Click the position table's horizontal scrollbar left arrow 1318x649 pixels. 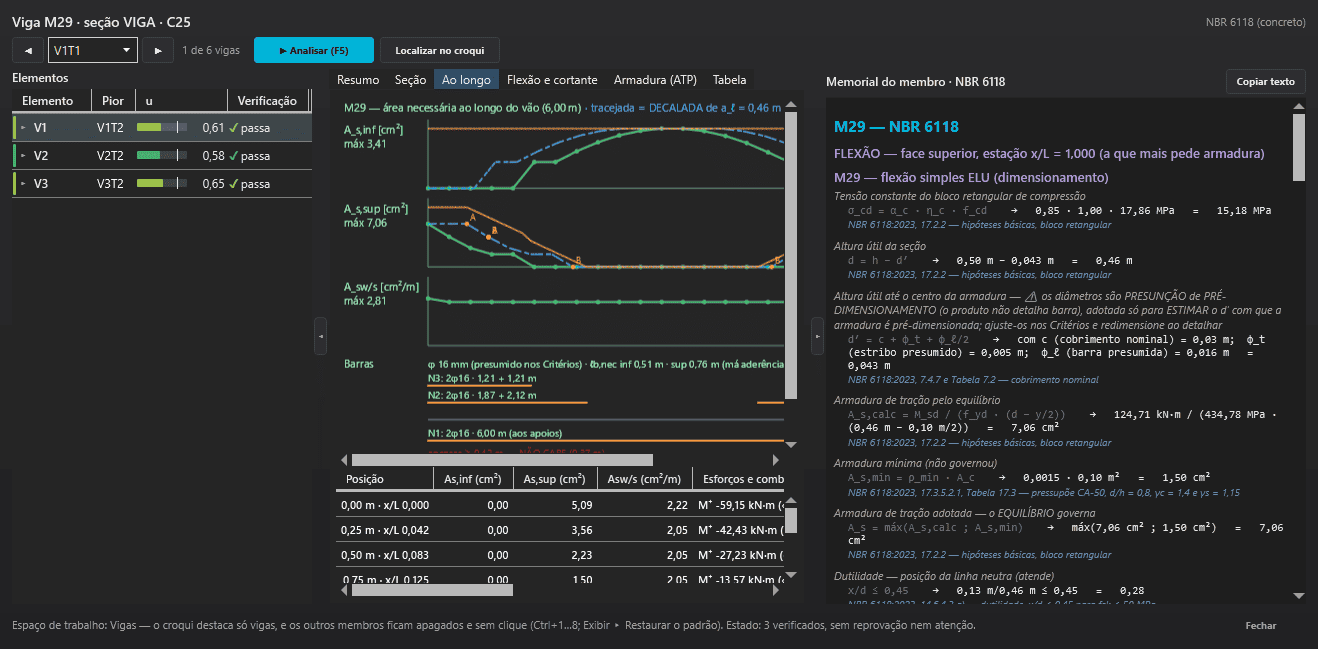tap(346, 590)
